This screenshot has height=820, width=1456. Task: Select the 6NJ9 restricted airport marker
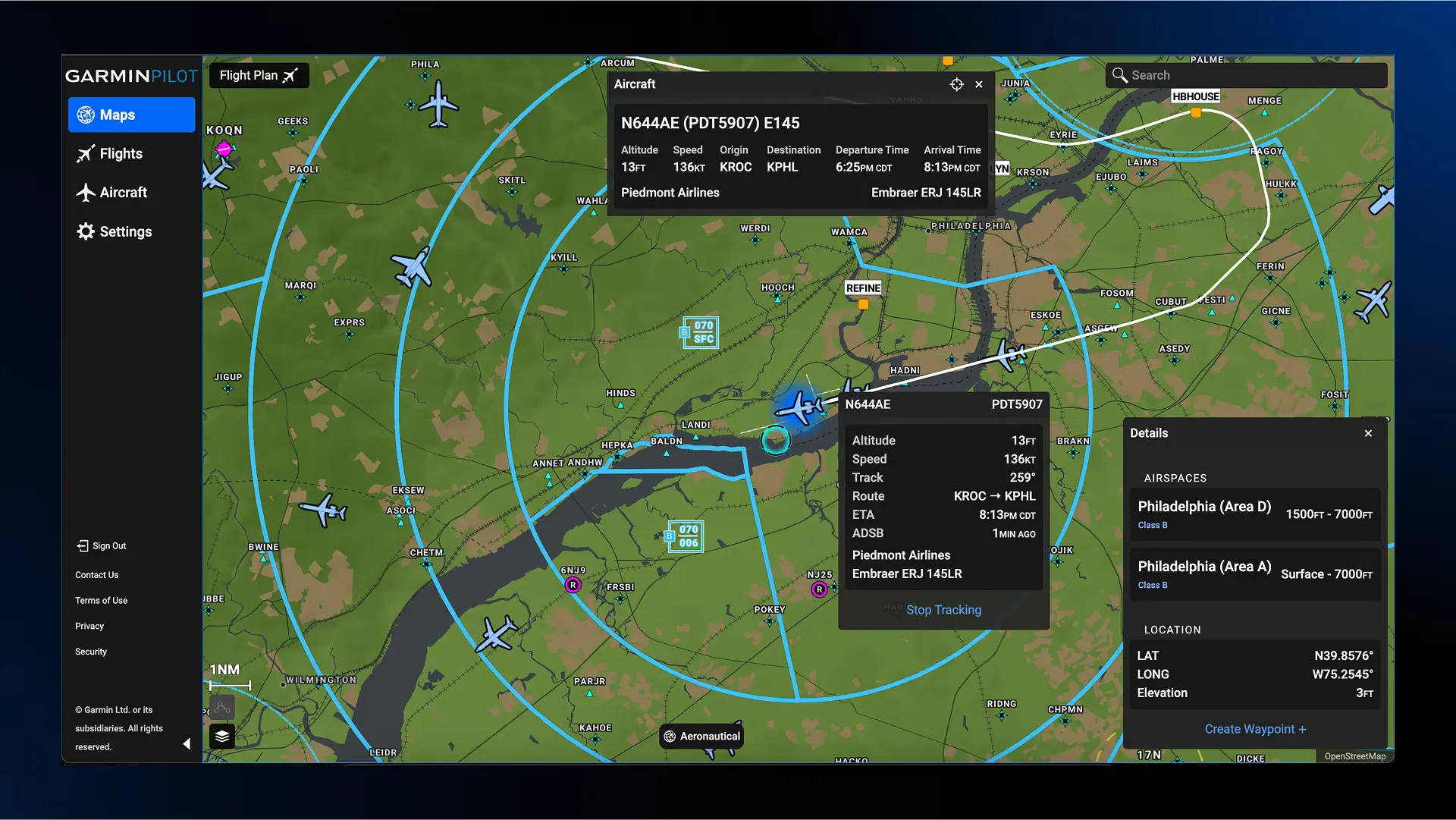point(573,585)
